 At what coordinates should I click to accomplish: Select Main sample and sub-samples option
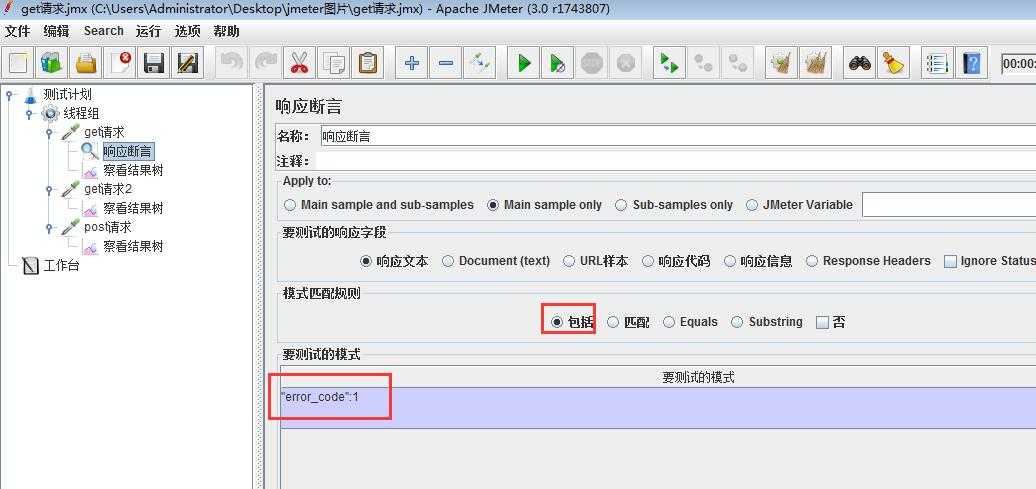click(x=379, y=205)
